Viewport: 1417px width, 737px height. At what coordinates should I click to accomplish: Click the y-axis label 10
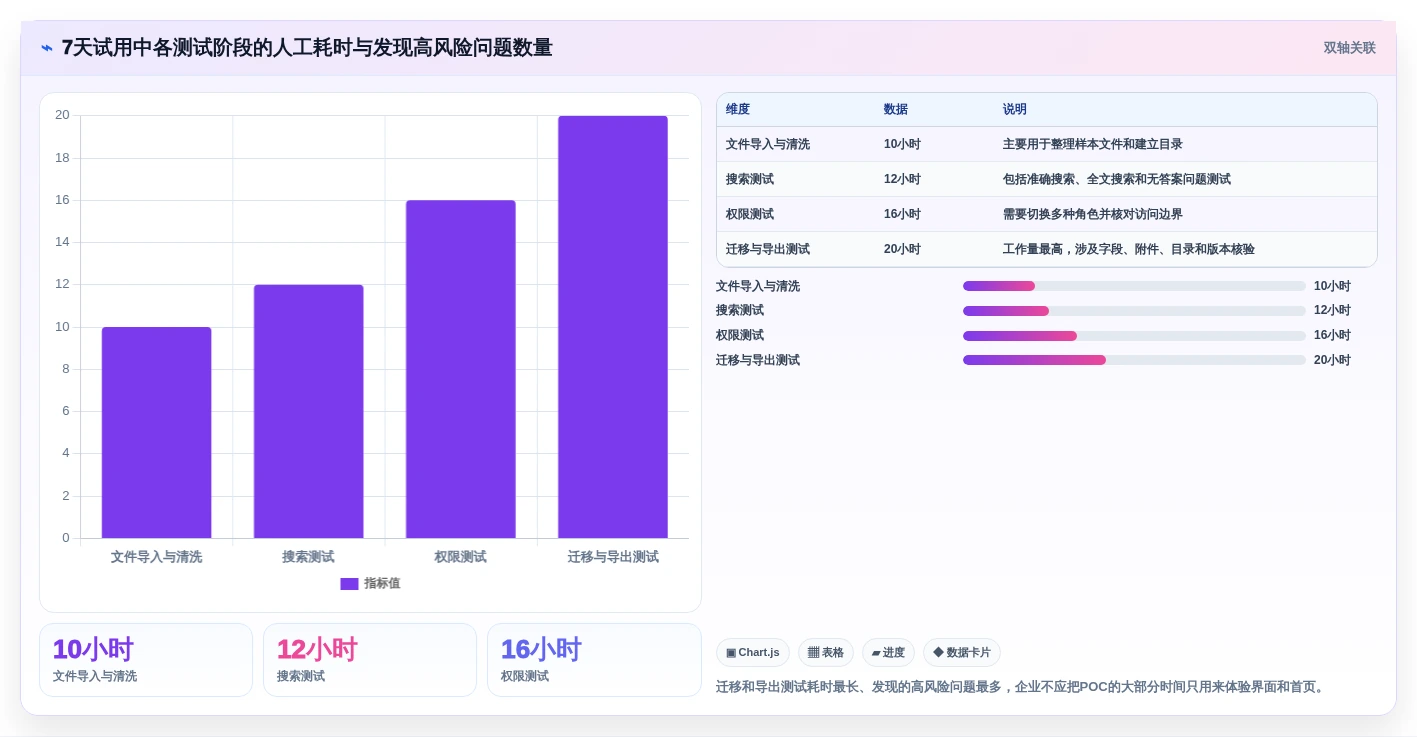pos(62,327)
